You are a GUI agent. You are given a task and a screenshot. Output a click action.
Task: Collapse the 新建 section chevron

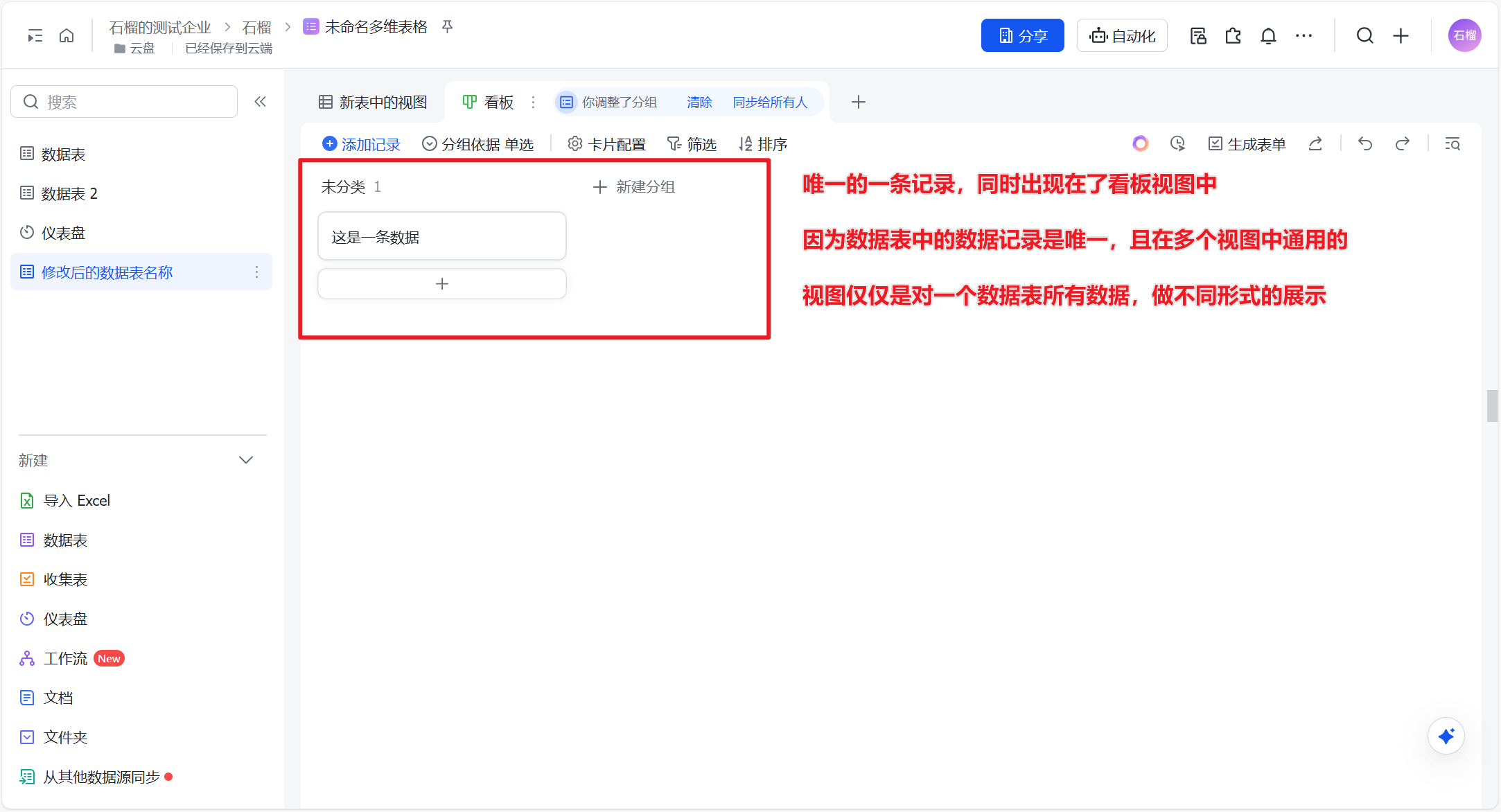(246, 460)
